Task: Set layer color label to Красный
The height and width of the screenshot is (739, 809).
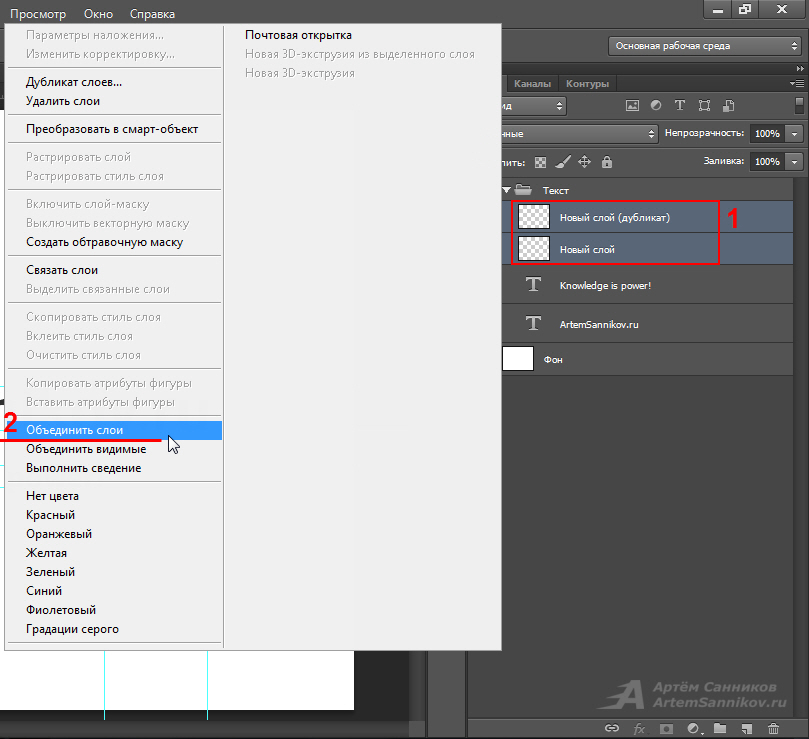Action: point(114,515)
